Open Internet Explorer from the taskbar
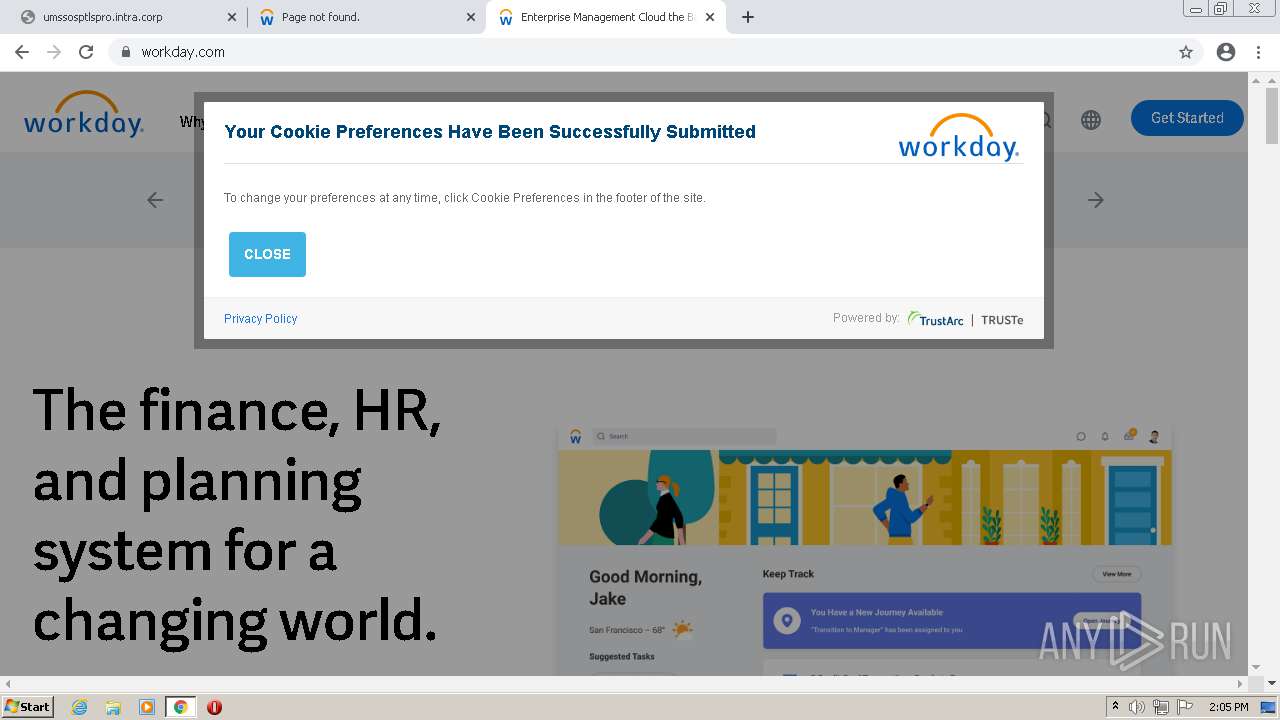Viewport: 1280px width, 720px height. (80, 707)
